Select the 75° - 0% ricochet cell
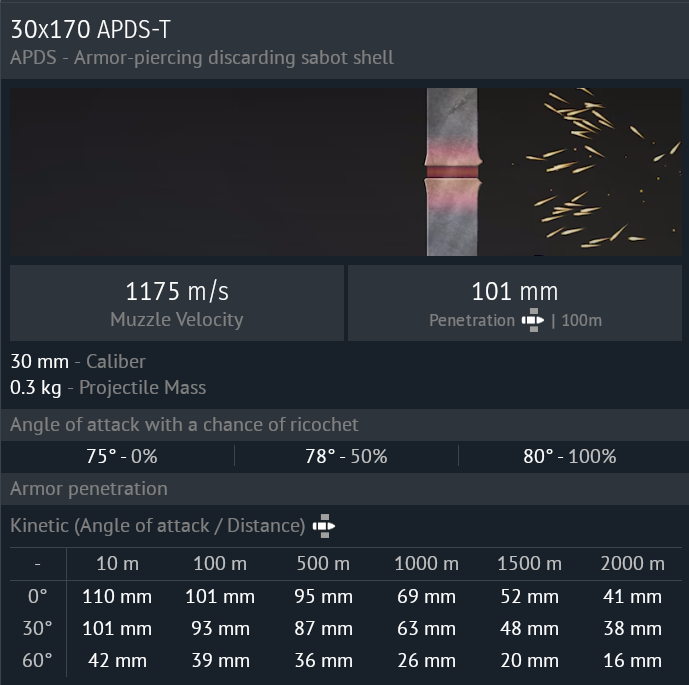Screen dimensions: 689x685 pos(122,456)
